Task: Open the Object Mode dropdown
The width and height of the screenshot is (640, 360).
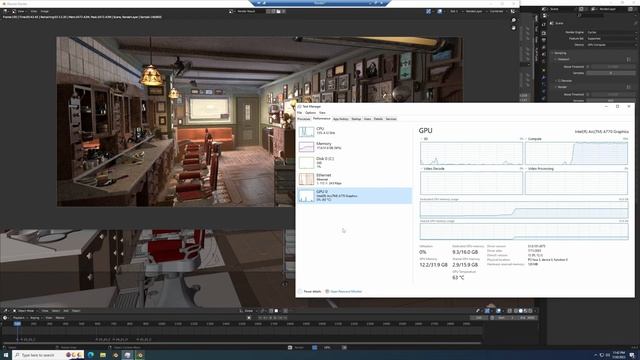Action: [25, 311]
